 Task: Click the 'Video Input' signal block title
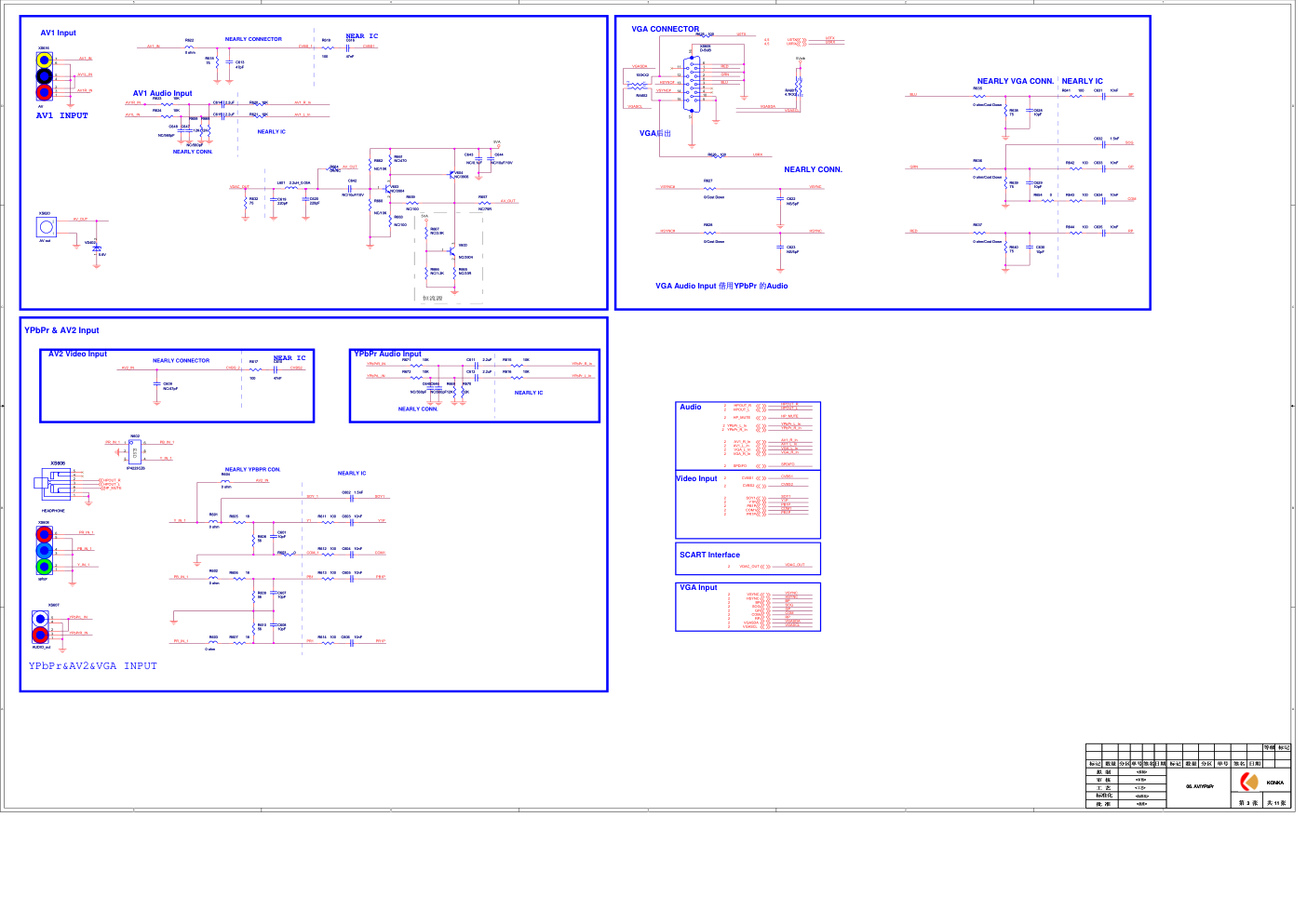[x=697, y=478]
